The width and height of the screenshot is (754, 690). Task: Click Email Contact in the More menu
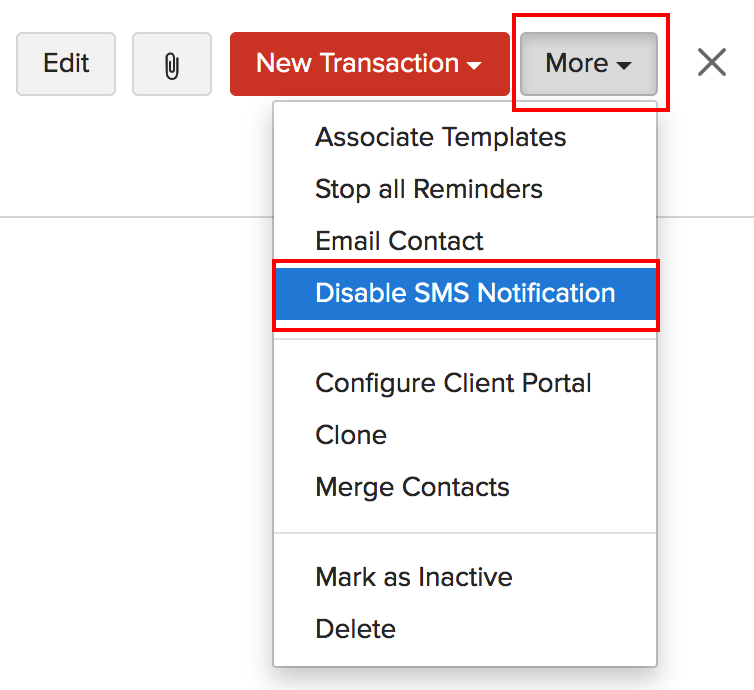(399, 241)
